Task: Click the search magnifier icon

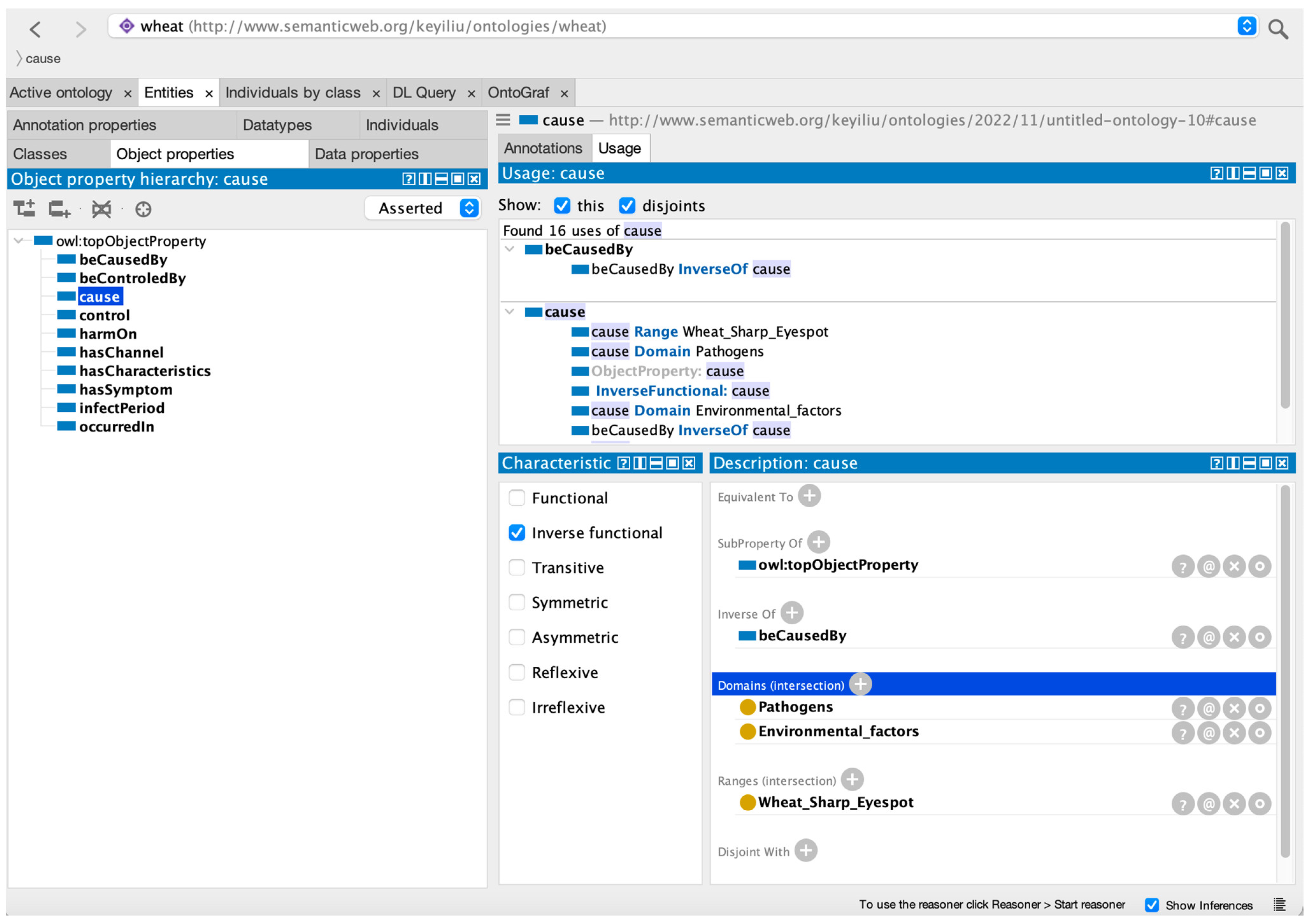Action: [x=1278, y=29]
